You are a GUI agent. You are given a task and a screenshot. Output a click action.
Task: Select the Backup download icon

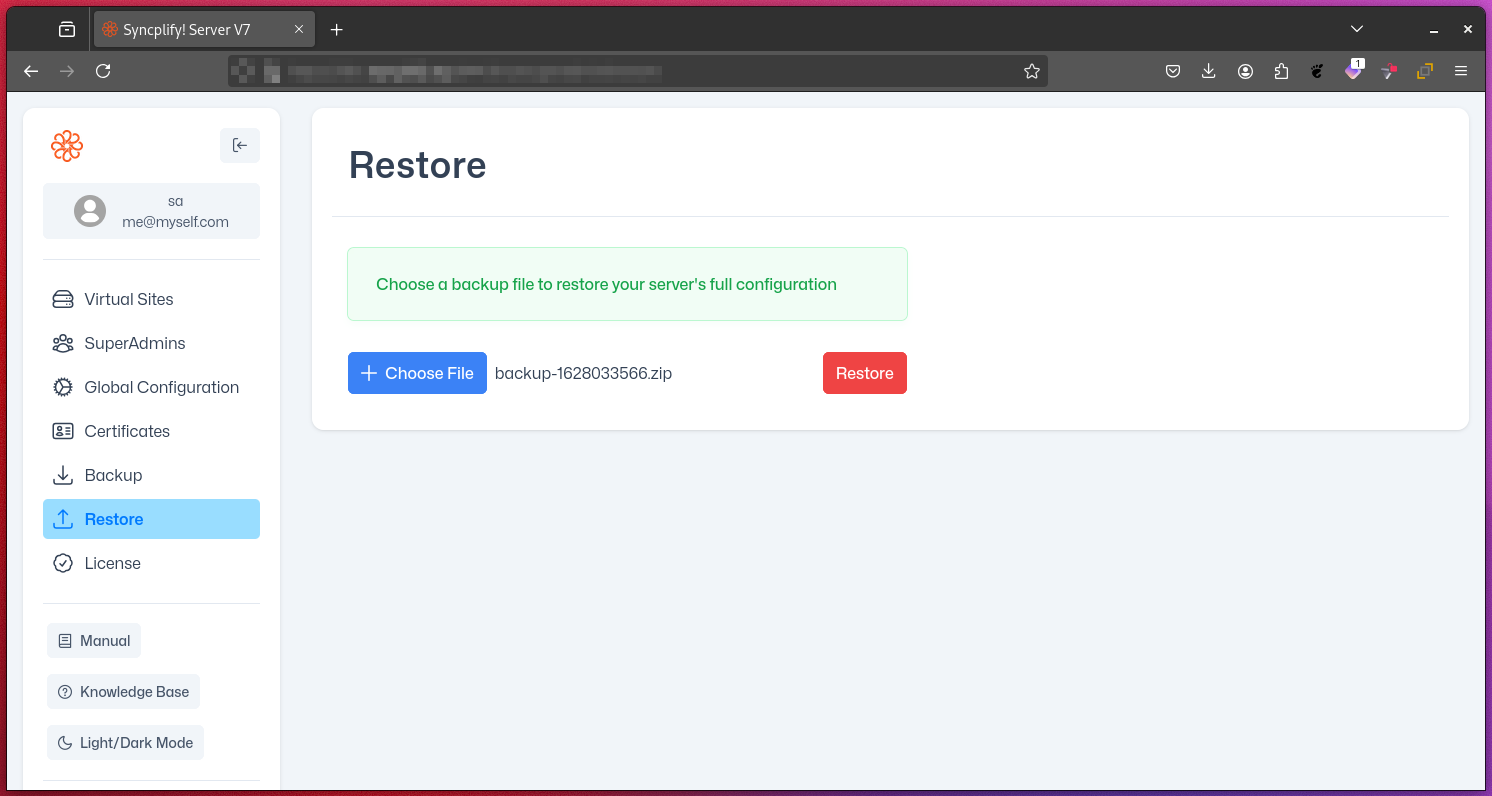(x=62, y=475)
